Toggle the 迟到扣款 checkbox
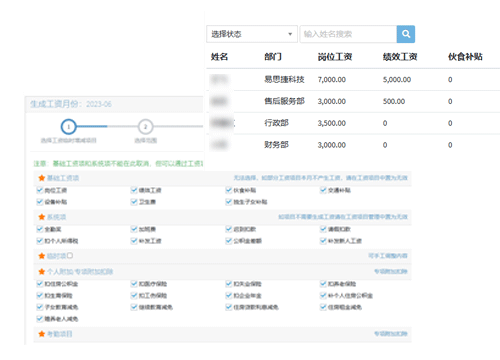The image size is (500, 360). pos(229,229)
